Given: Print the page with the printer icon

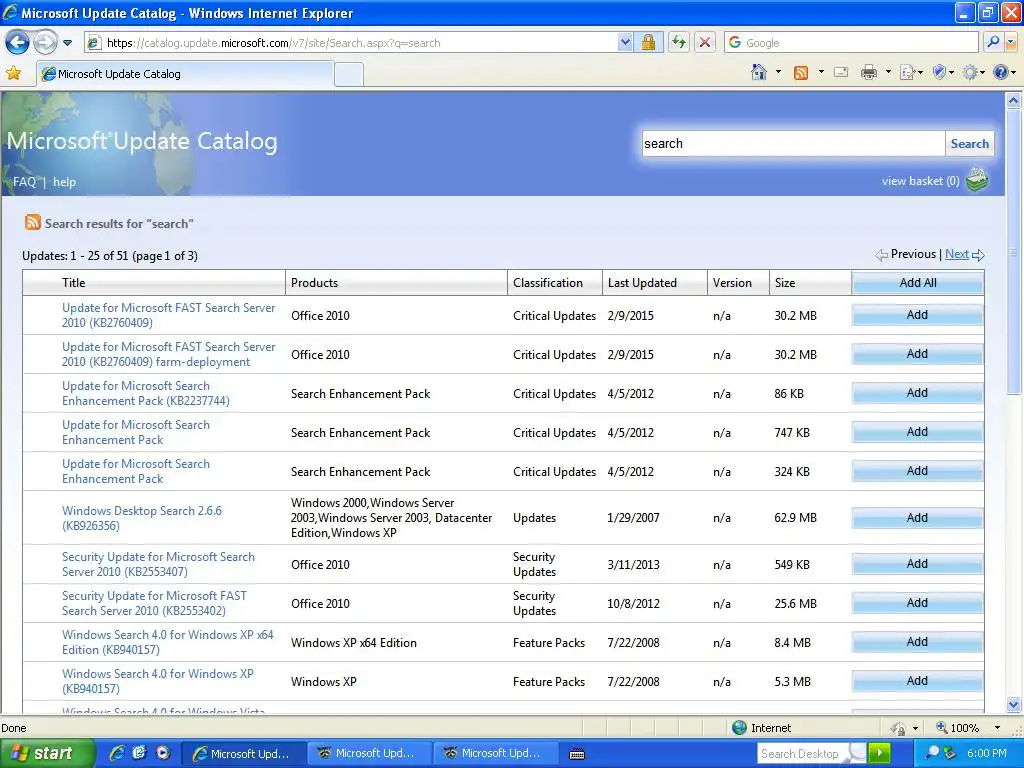Looking at the screenshot, I should pyautogui.click(x=869, y=72).
